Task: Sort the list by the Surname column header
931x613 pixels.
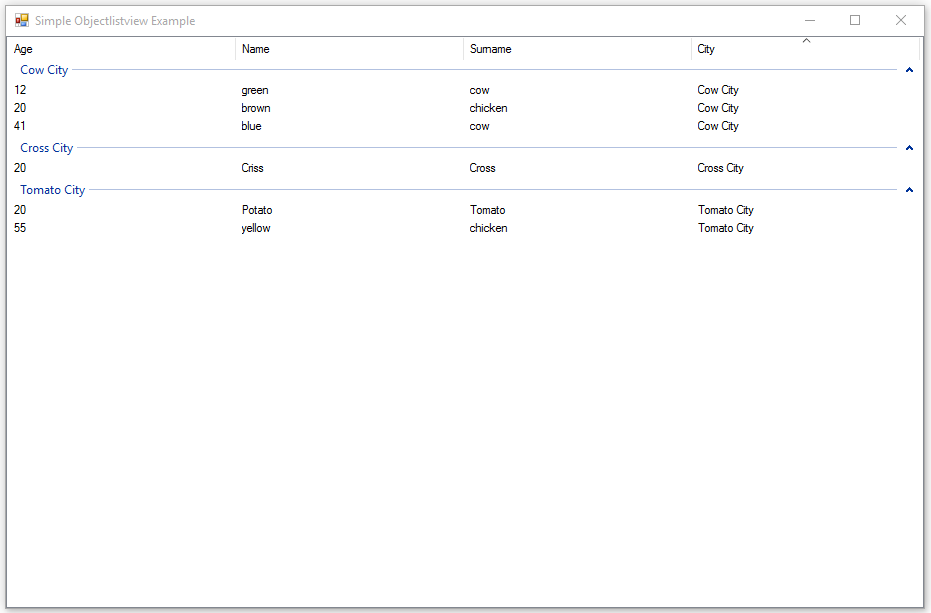Action: coord(489,49)
